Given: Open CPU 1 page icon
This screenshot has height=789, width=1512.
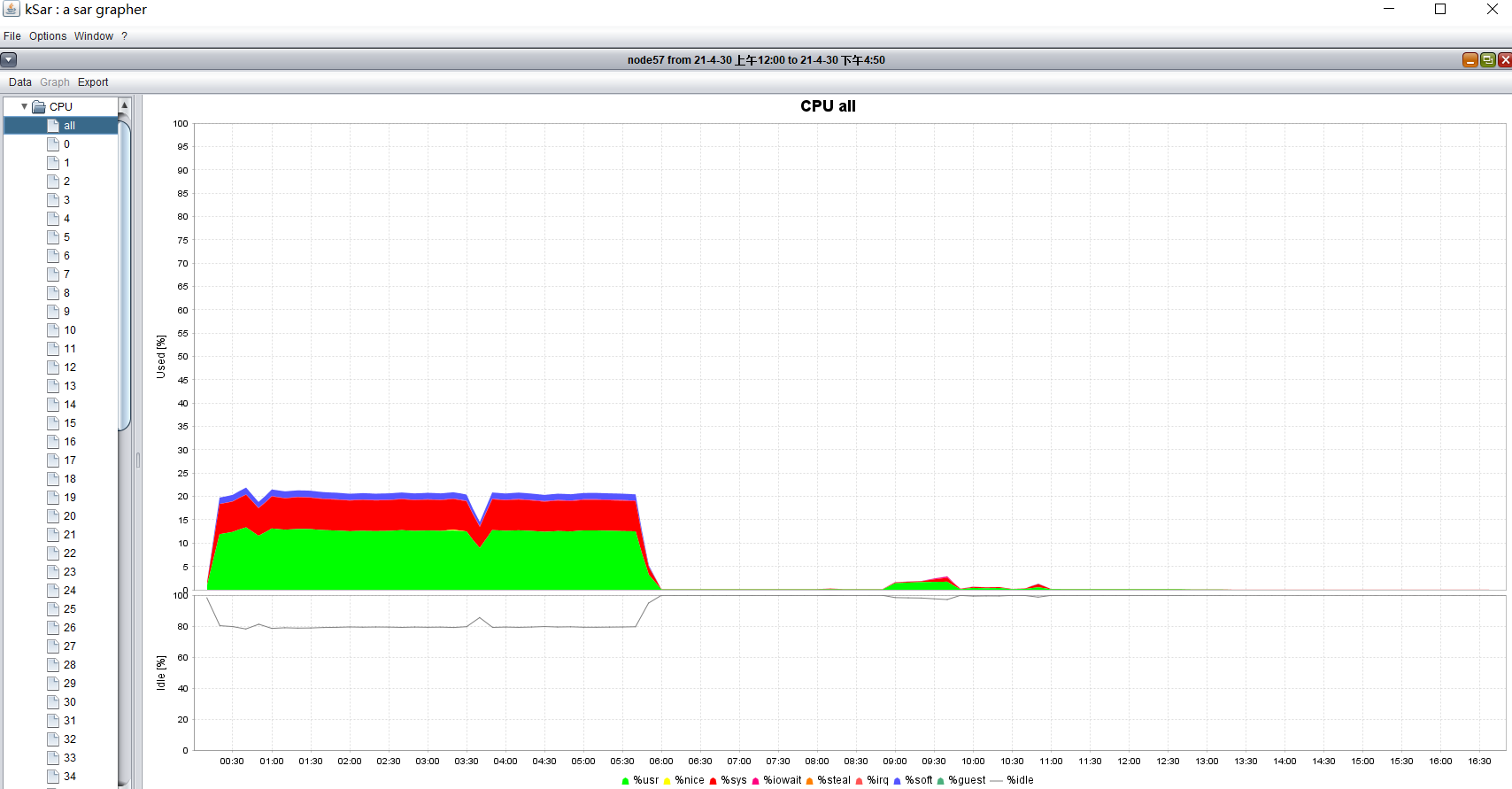Looking at the screenshot, I should pos(53,162).
